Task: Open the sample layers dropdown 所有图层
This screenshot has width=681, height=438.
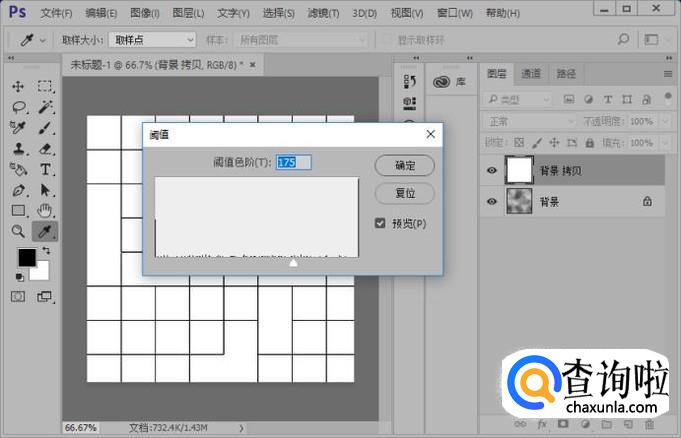Action: (x=301, y=40)
